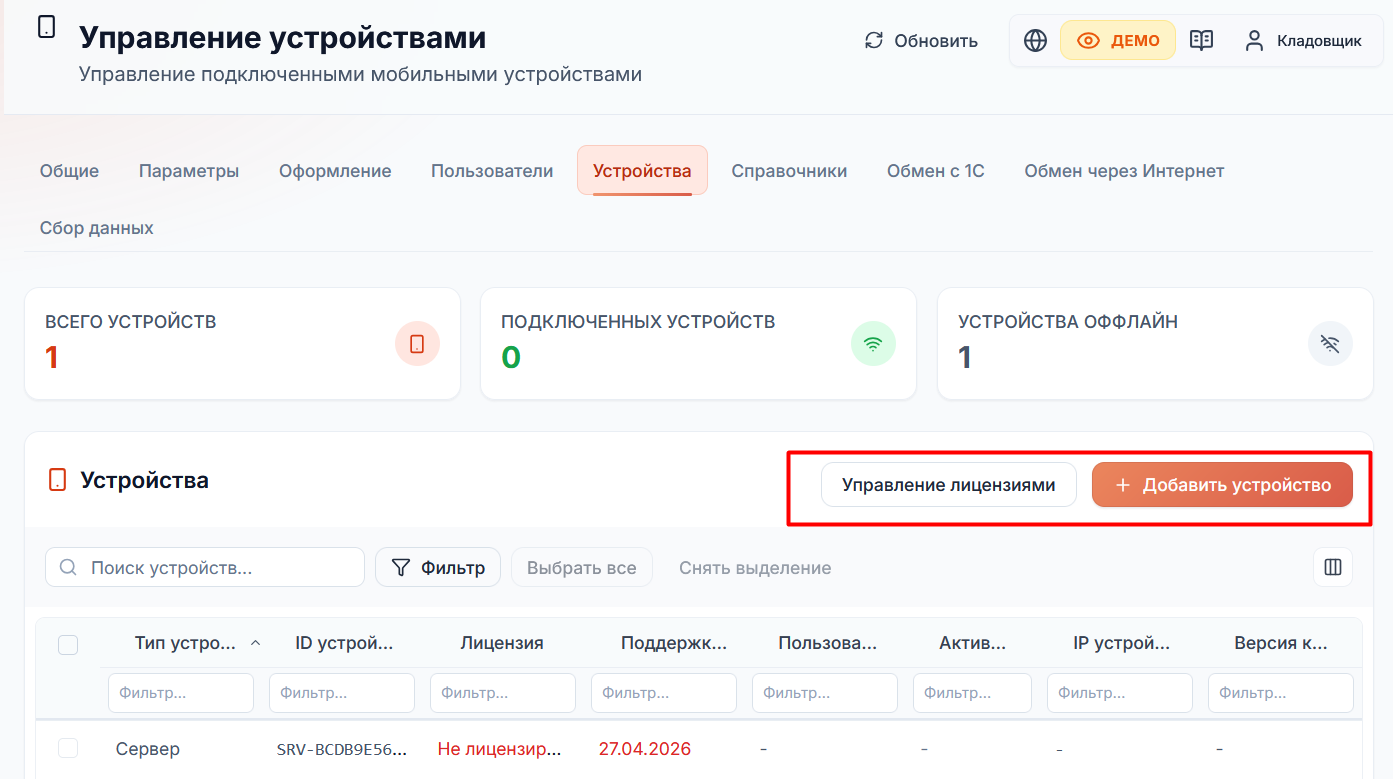Click the globe language icon
Screen dimensions: 1393x779
tap(1036, 41)
